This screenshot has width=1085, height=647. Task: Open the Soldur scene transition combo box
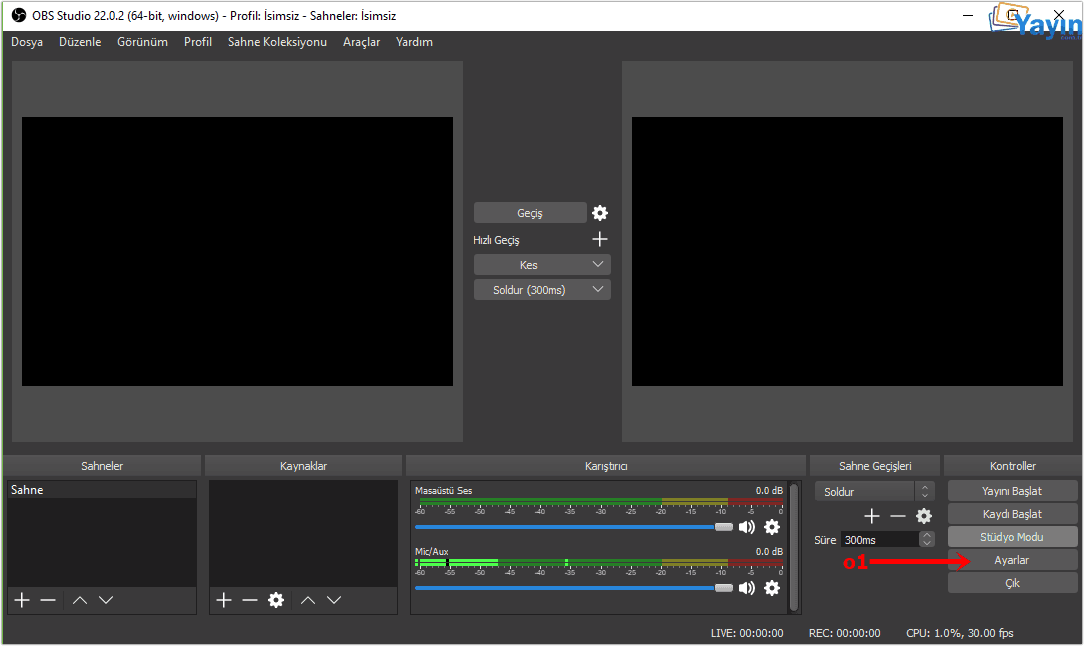pyautogui.click(x=875, y=492)
